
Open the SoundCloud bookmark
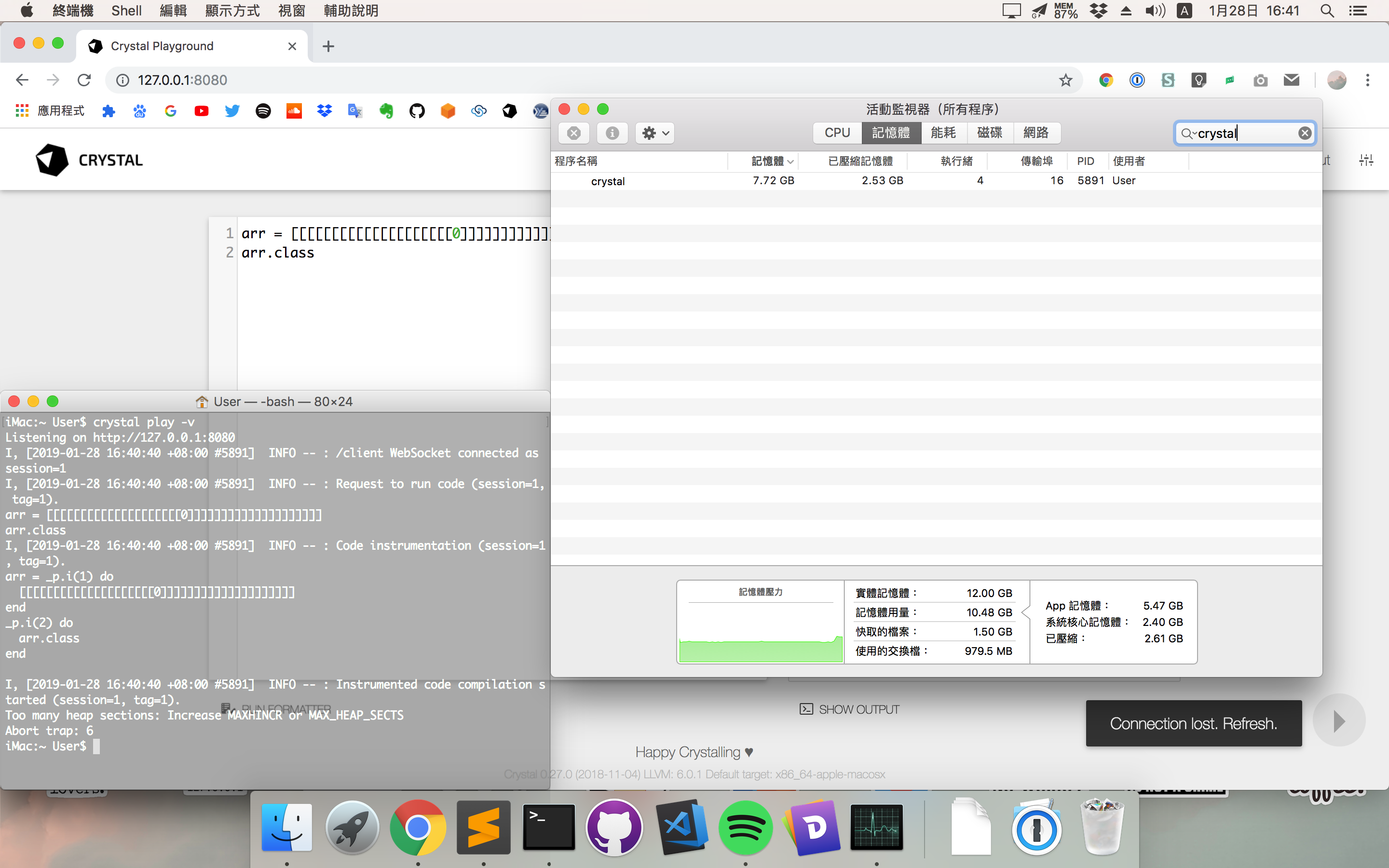(294, 111)
